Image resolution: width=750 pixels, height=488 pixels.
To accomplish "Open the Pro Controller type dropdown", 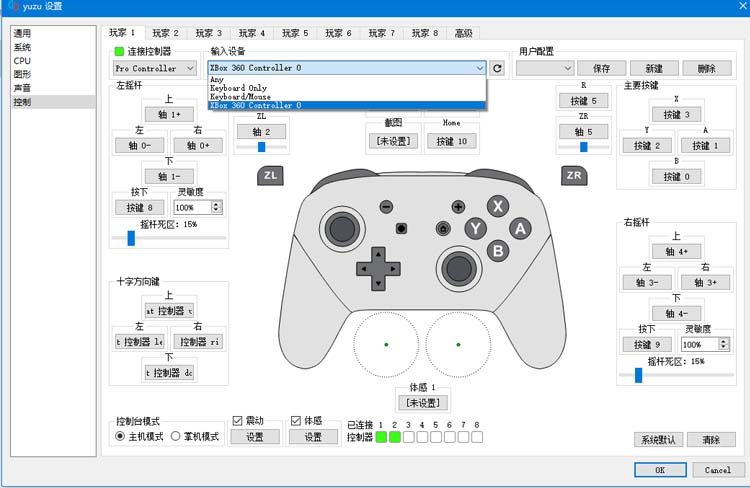I will click(155, 69).
